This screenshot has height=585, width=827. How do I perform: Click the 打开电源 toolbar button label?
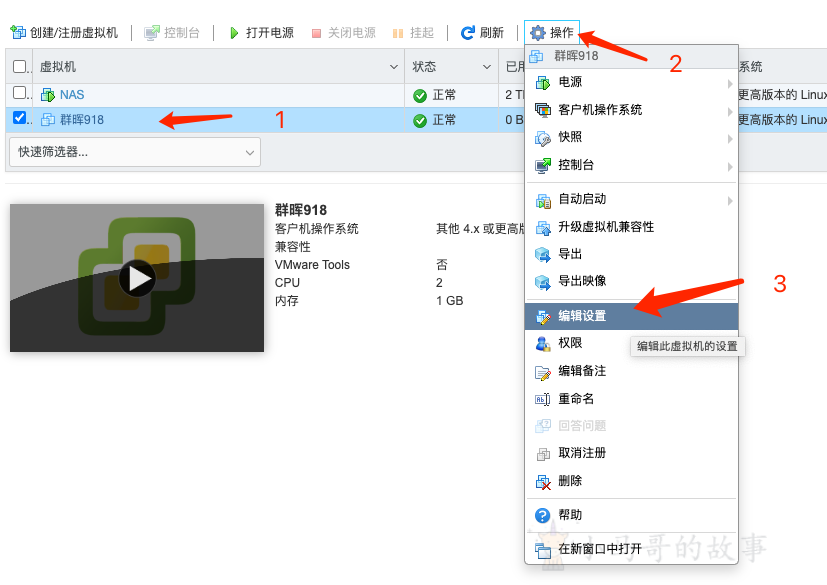[270, 33]
